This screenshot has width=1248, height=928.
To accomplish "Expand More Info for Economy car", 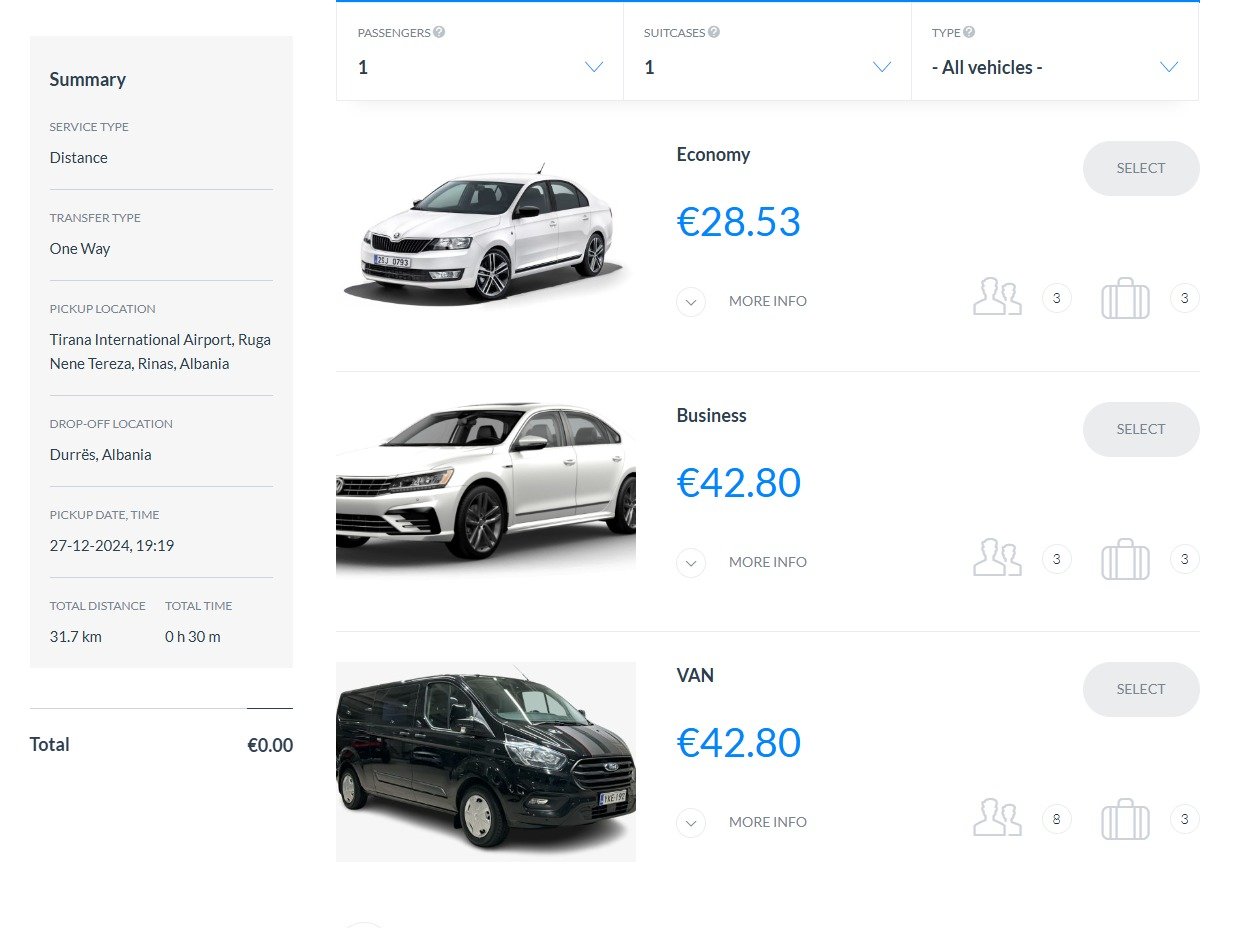I will pos(691,301).
